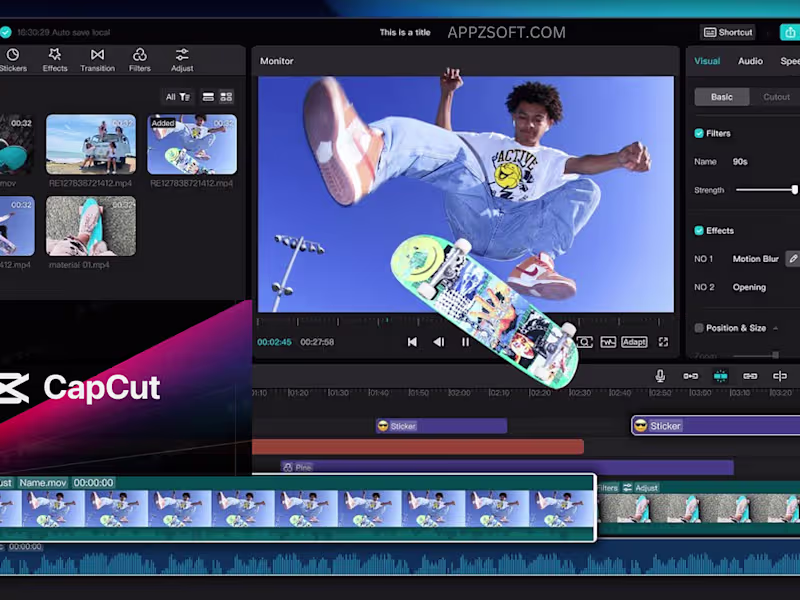This screenshot has height=600, width=800.
Task: Click the filter Strength slider handle
Action: tap(794, 190)
